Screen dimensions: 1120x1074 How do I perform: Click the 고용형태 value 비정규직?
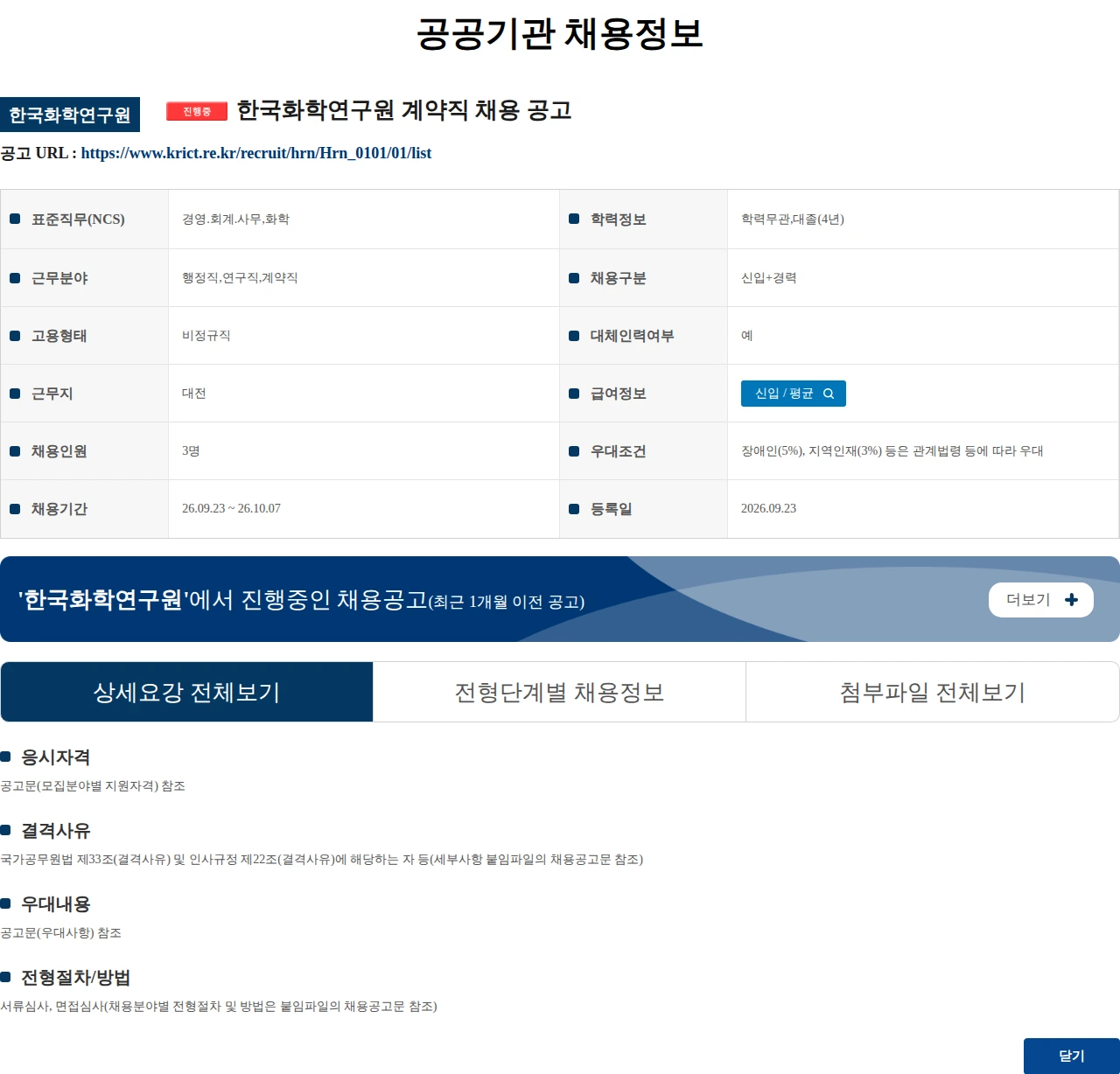(206, 335)
